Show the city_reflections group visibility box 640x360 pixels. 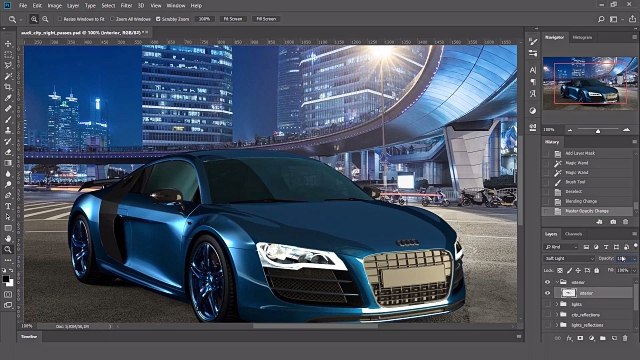point(547,315)
